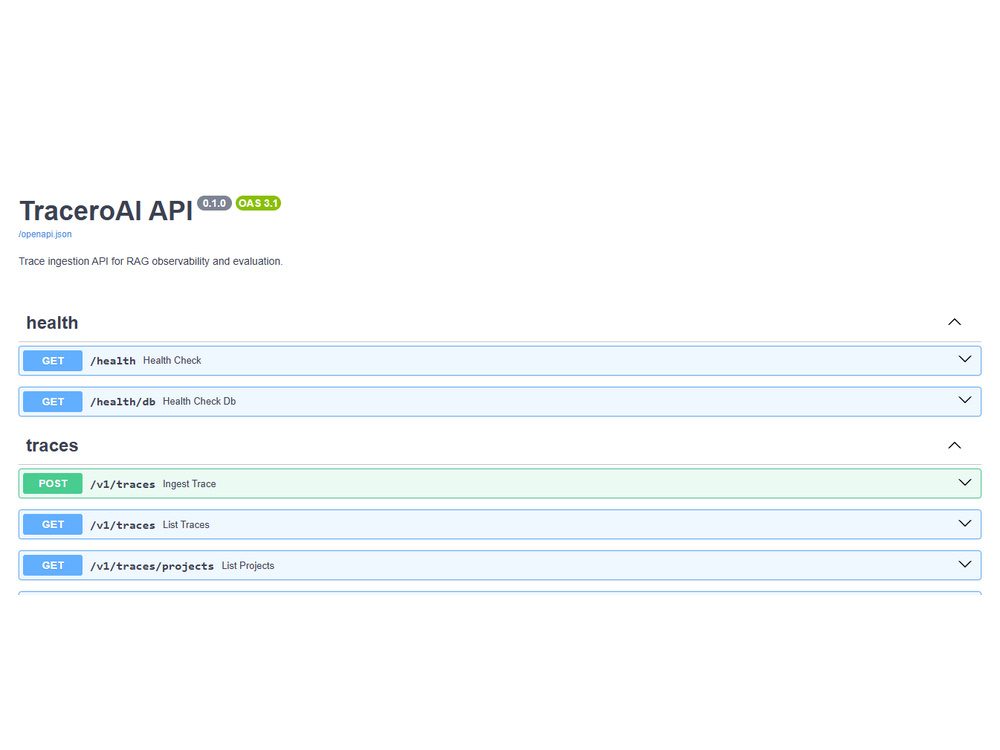
Task: Click the OAS 3.1 badge
Action: click(258, 203)
